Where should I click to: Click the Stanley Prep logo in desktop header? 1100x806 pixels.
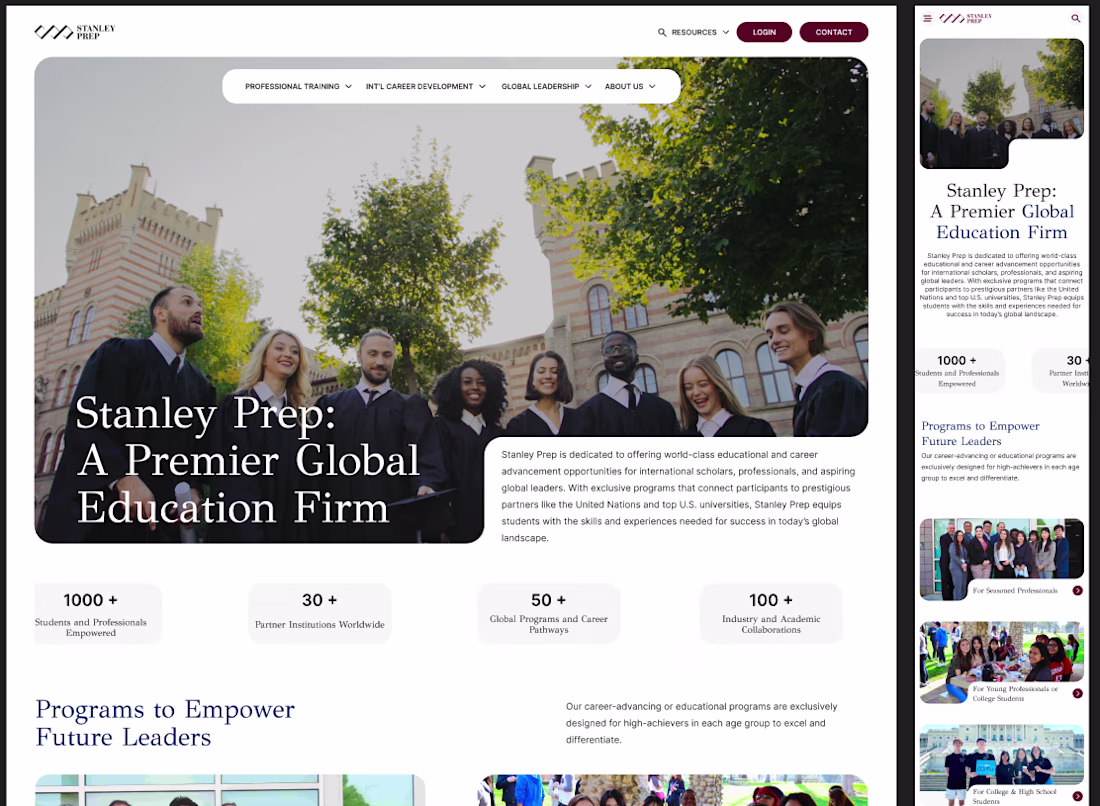[x=74, y=32]
